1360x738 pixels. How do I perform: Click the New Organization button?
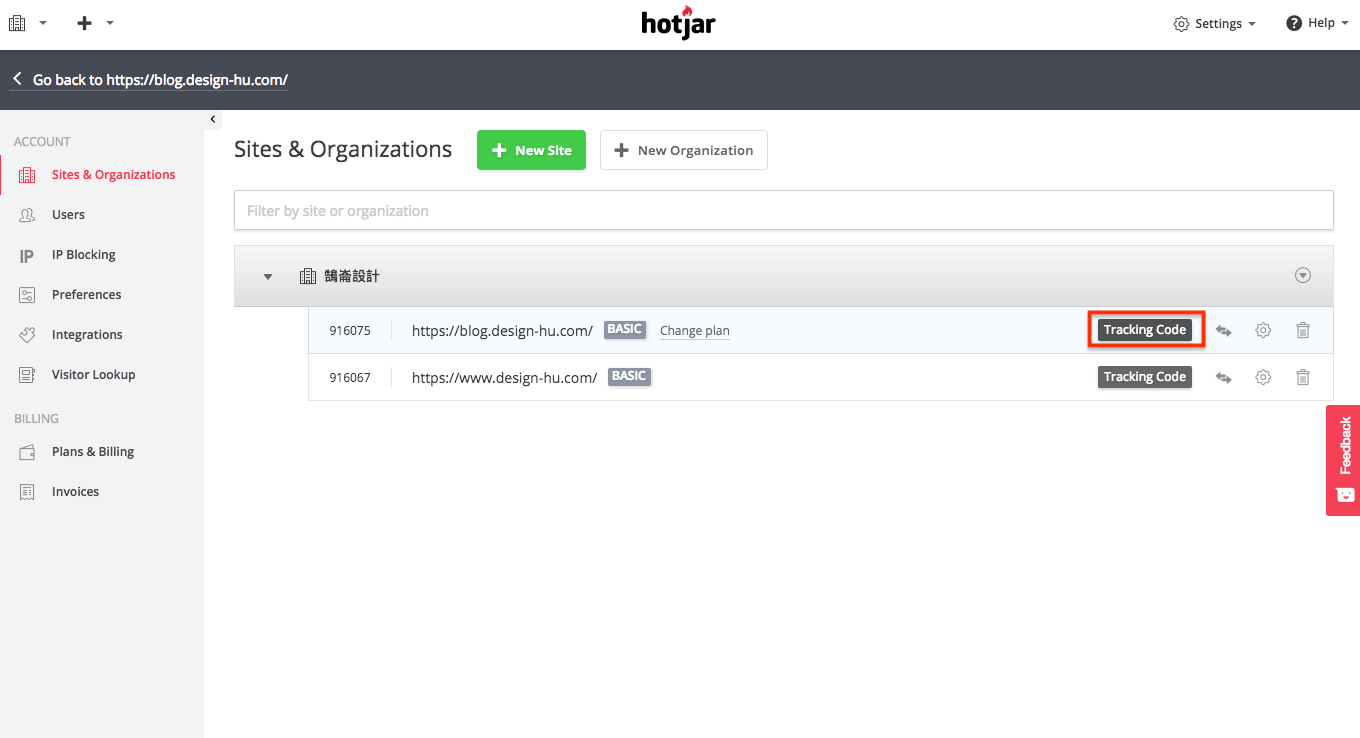click(684, 150)
